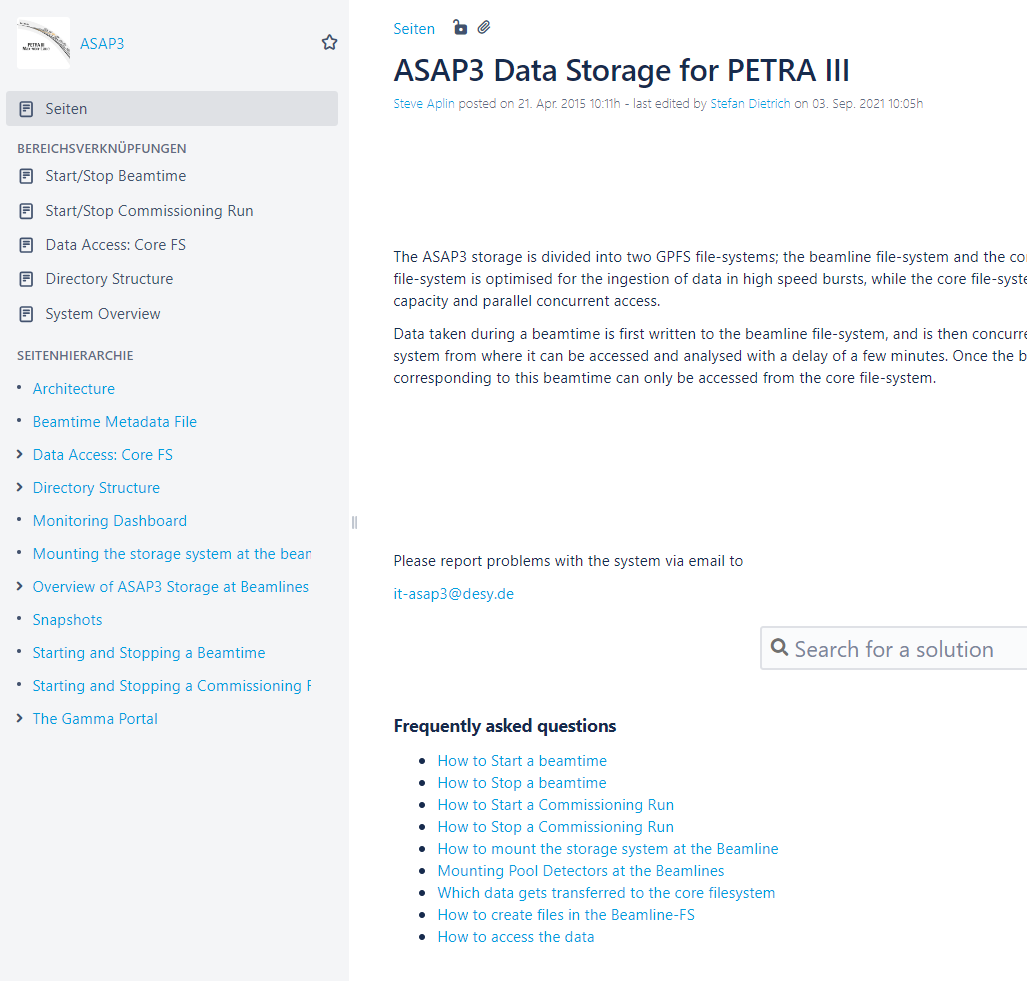Click the Seiten page icon in sidebar
This screenshot has width=1027, height=981.
[x=26, y=109]
